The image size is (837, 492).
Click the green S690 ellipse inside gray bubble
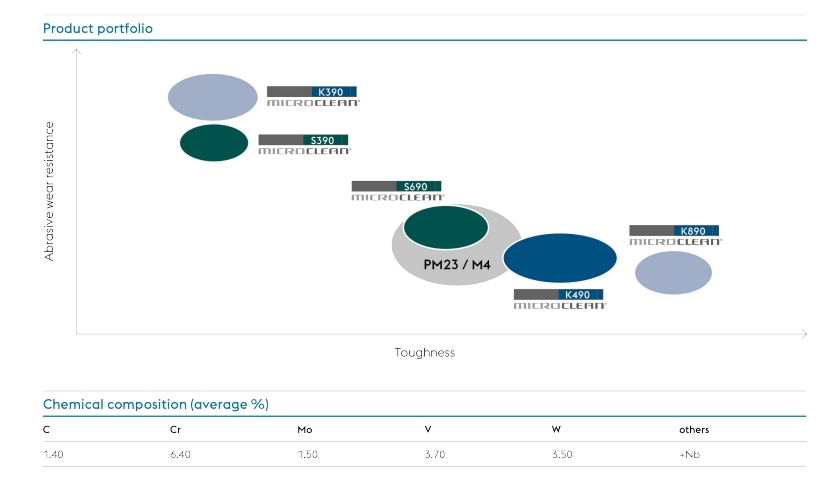click(x=446, y=227)
